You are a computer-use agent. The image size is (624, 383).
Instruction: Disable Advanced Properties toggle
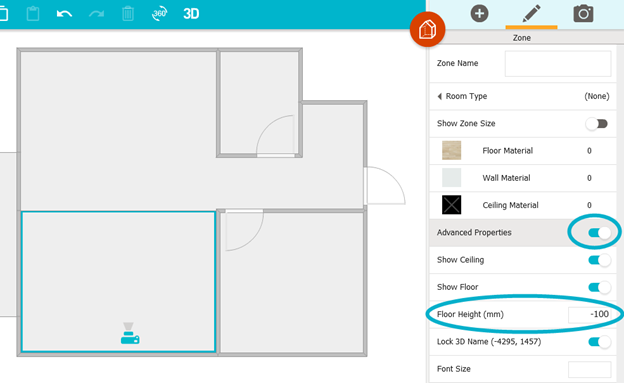coord(599,233)
